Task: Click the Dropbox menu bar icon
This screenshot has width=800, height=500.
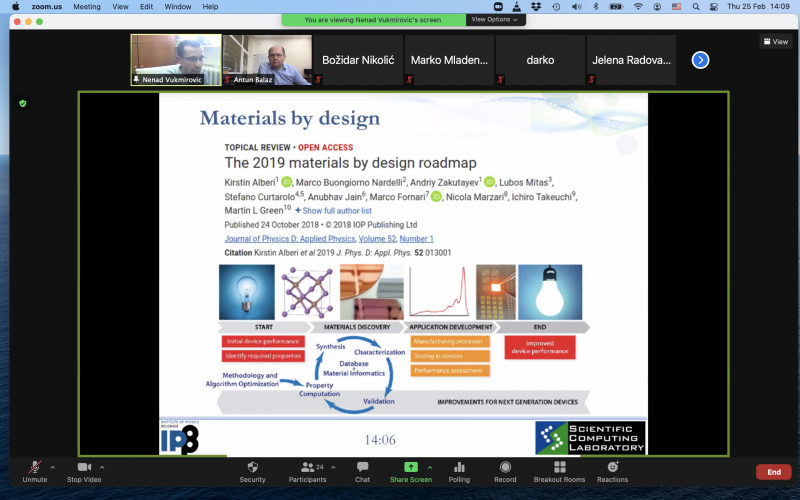Action: 536,7
